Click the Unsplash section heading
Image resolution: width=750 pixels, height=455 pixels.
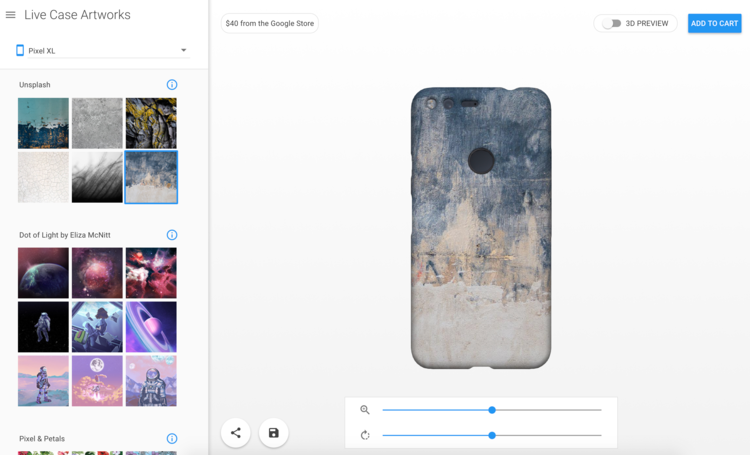(34, 85)
